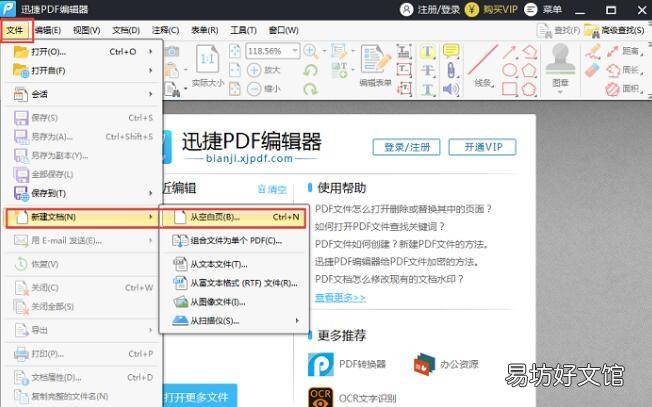The width and height of the screenshot is (652, 407).
Task: Click the eraser tool icon
Action: (x=592, y=70)
